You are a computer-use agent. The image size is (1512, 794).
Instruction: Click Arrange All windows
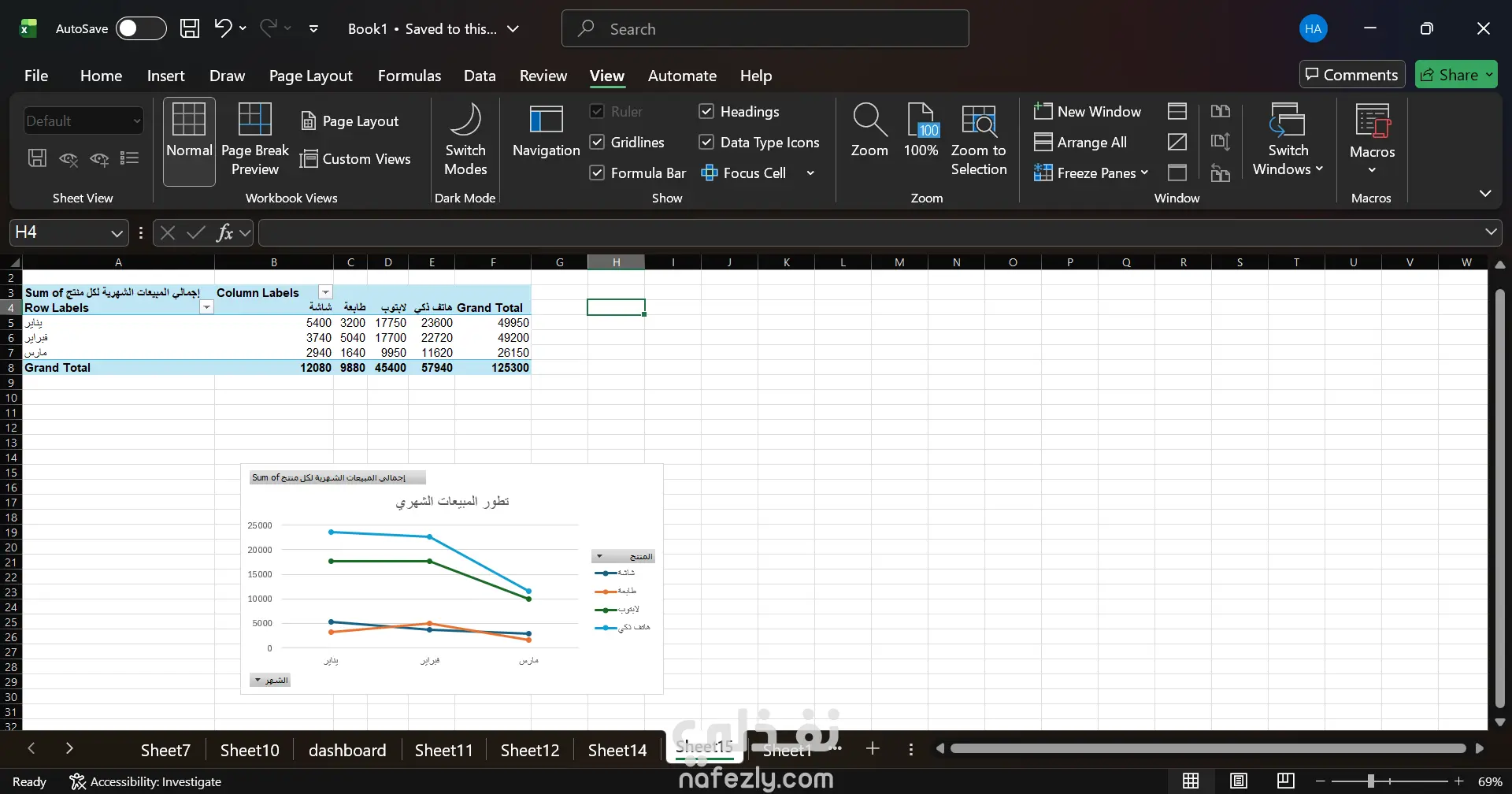tap(1080, 142)
